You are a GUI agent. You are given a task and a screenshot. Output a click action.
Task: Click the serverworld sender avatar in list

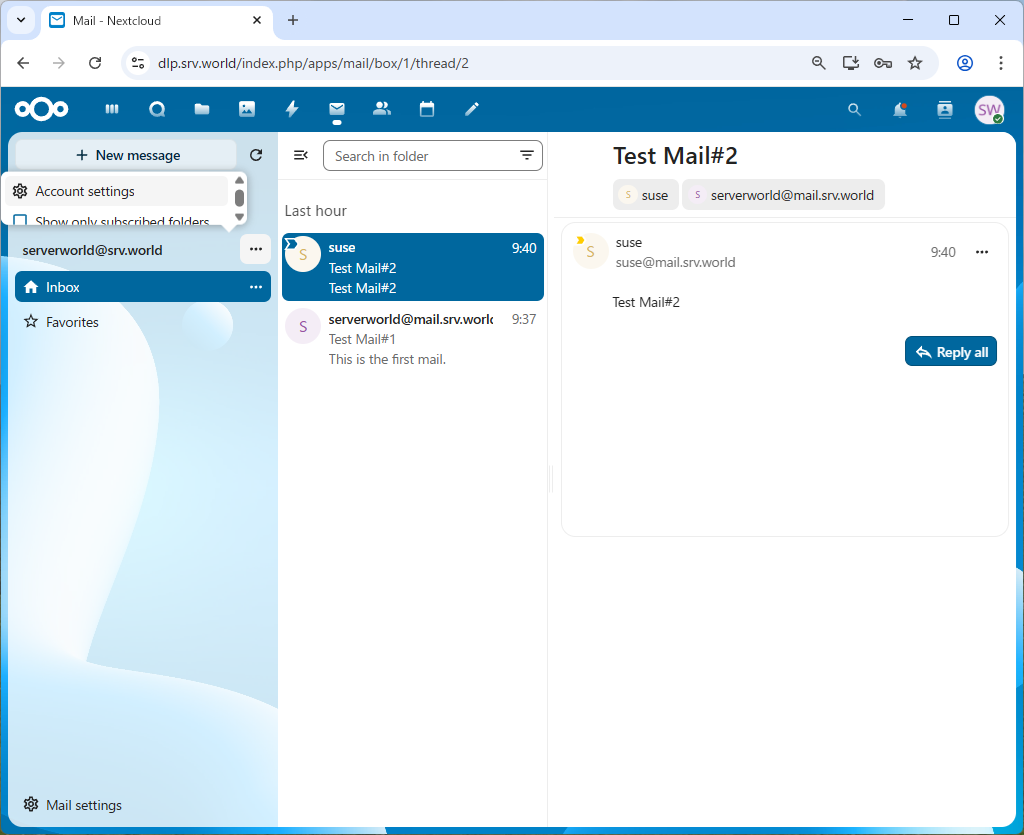click(303, 326)
